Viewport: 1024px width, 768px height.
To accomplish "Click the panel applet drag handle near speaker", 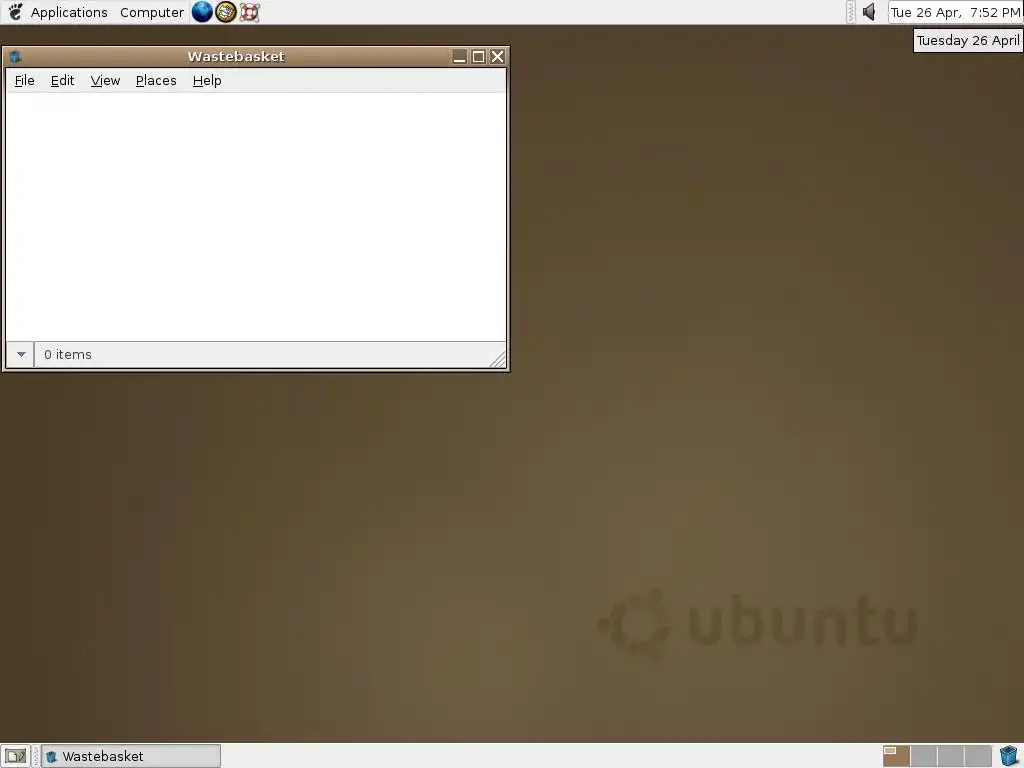I will (x=851, y=12).
